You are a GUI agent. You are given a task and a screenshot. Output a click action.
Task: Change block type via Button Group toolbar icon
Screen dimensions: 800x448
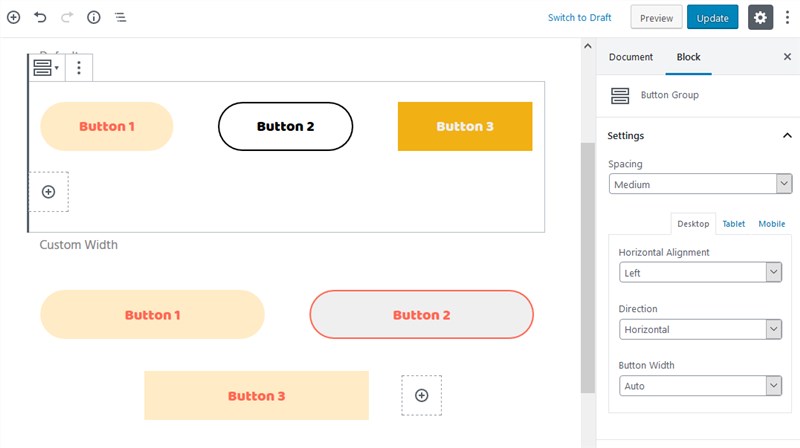[x=46, y=67]
